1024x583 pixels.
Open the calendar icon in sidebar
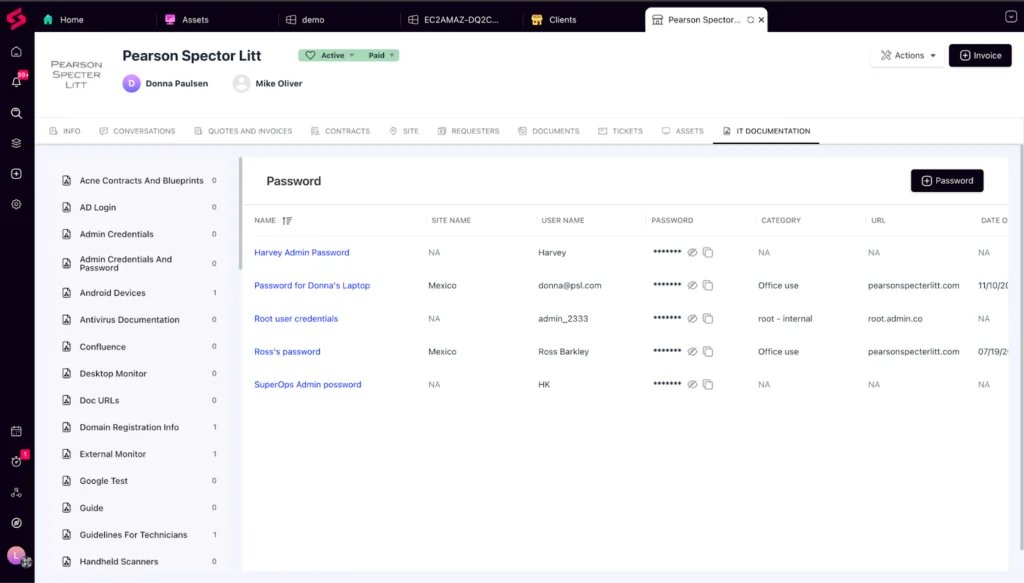[x=16, y=431]
